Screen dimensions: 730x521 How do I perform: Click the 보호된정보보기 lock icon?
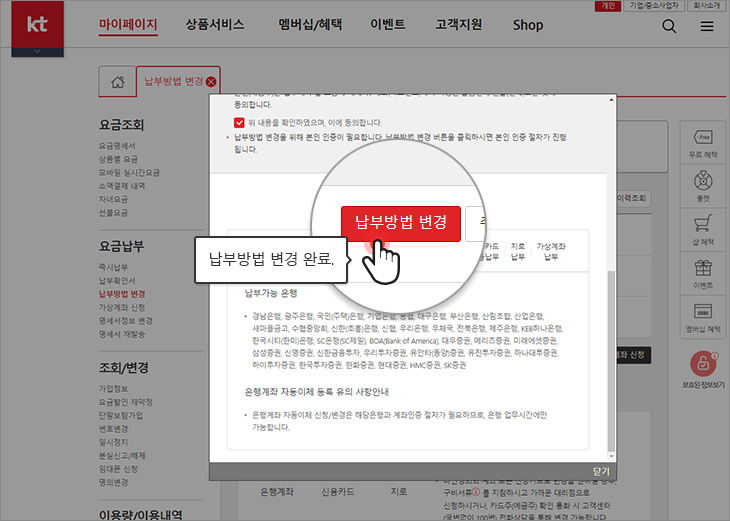pos(703,364)
